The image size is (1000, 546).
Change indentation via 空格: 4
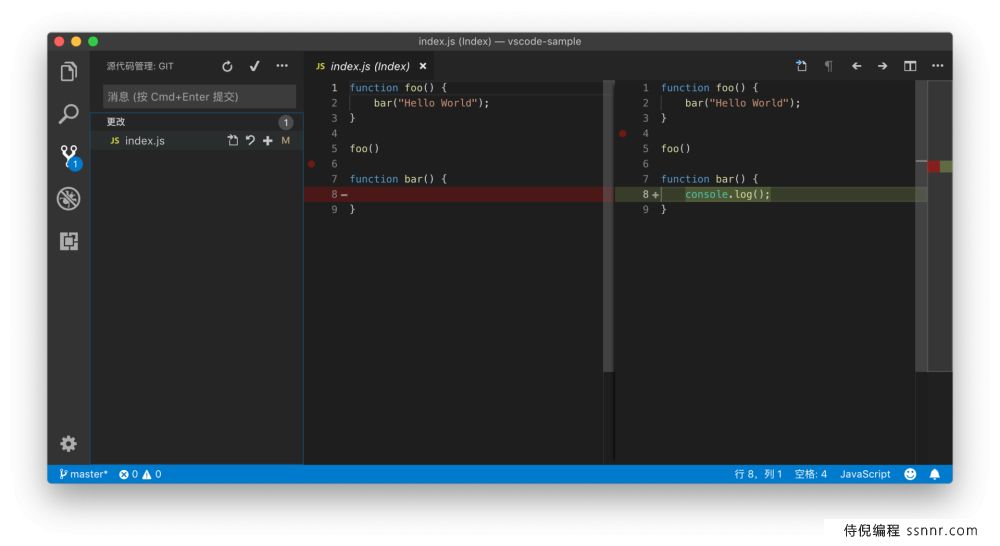[811, 474]
